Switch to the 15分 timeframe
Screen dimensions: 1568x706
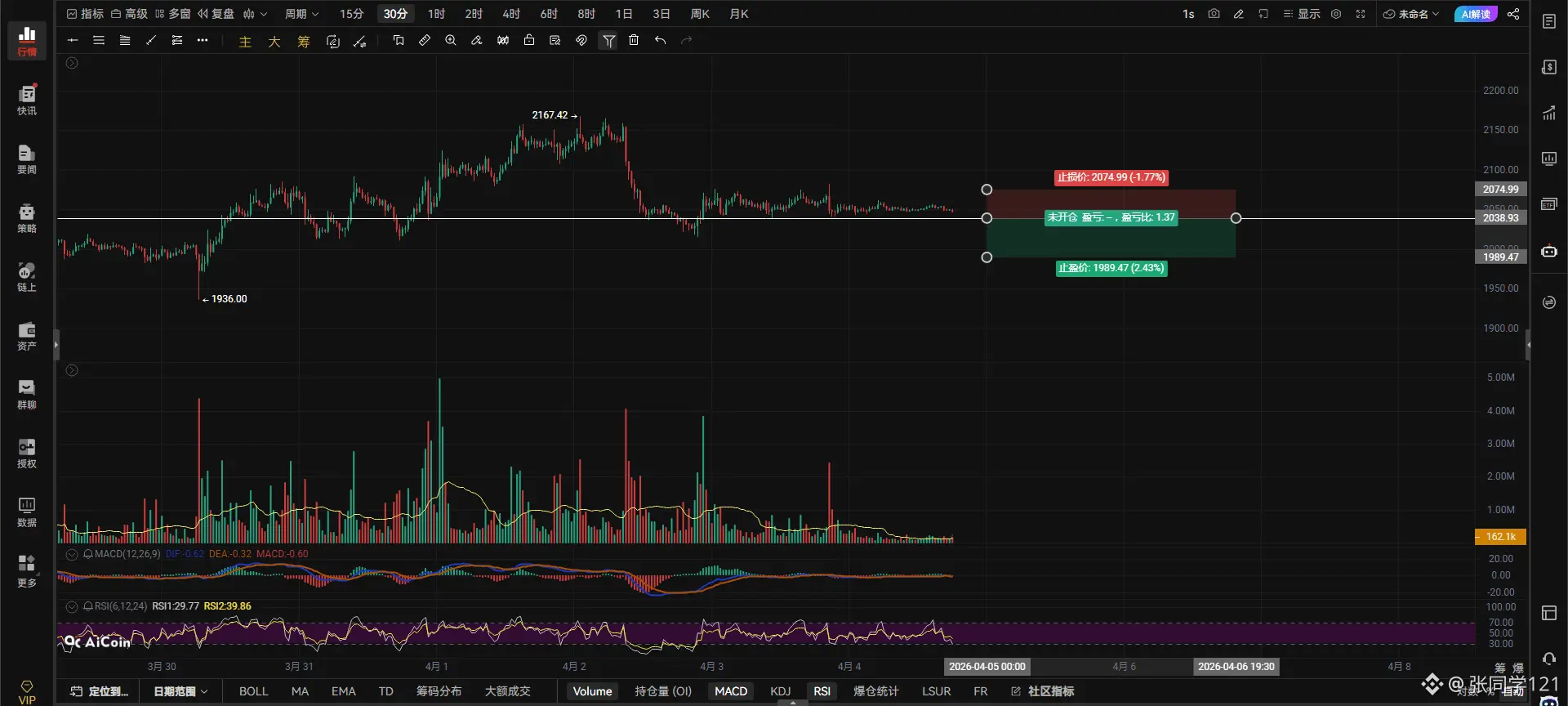pyautogui.click(x=351, y=14)
